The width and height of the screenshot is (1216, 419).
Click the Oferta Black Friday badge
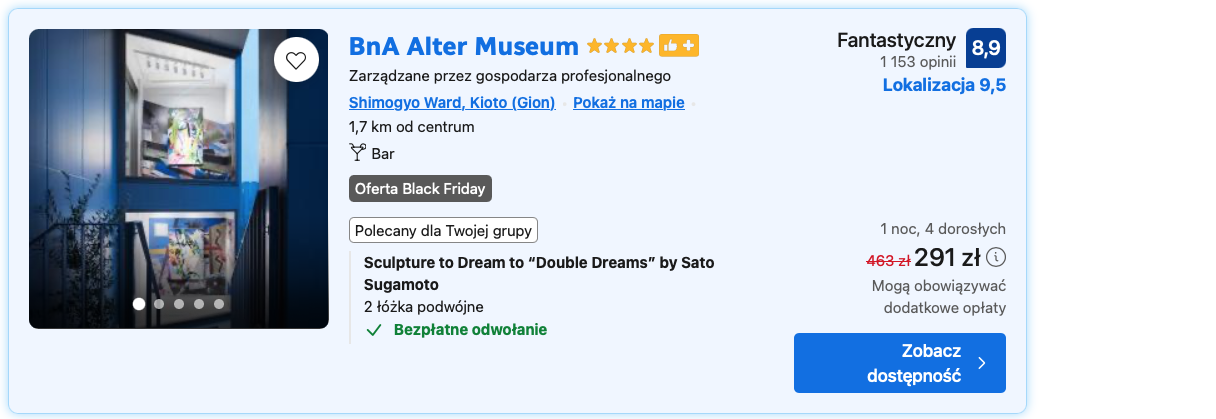[420, 189]
